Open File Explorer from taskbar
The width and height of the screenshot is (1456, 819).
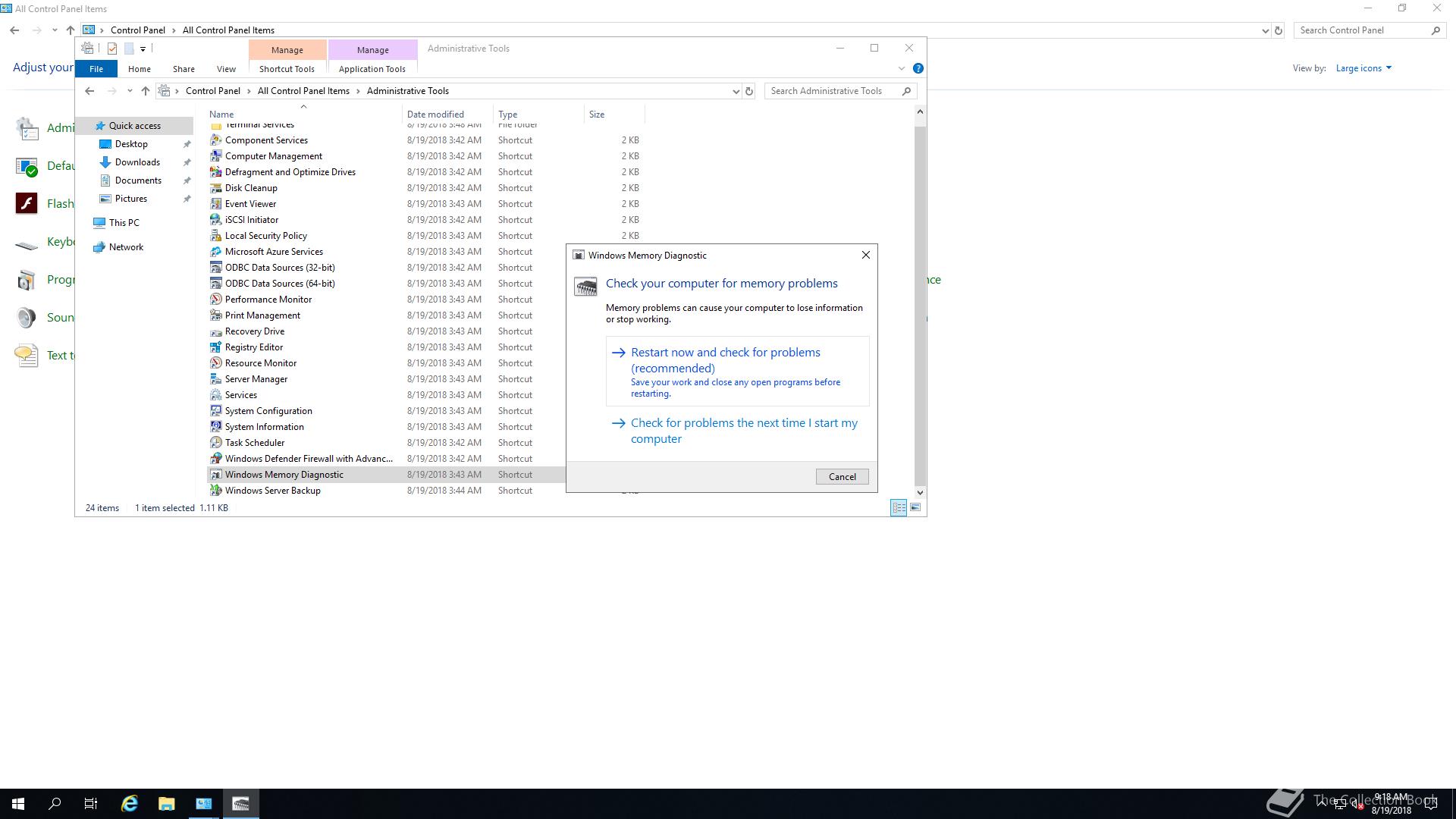coord(167,804)
